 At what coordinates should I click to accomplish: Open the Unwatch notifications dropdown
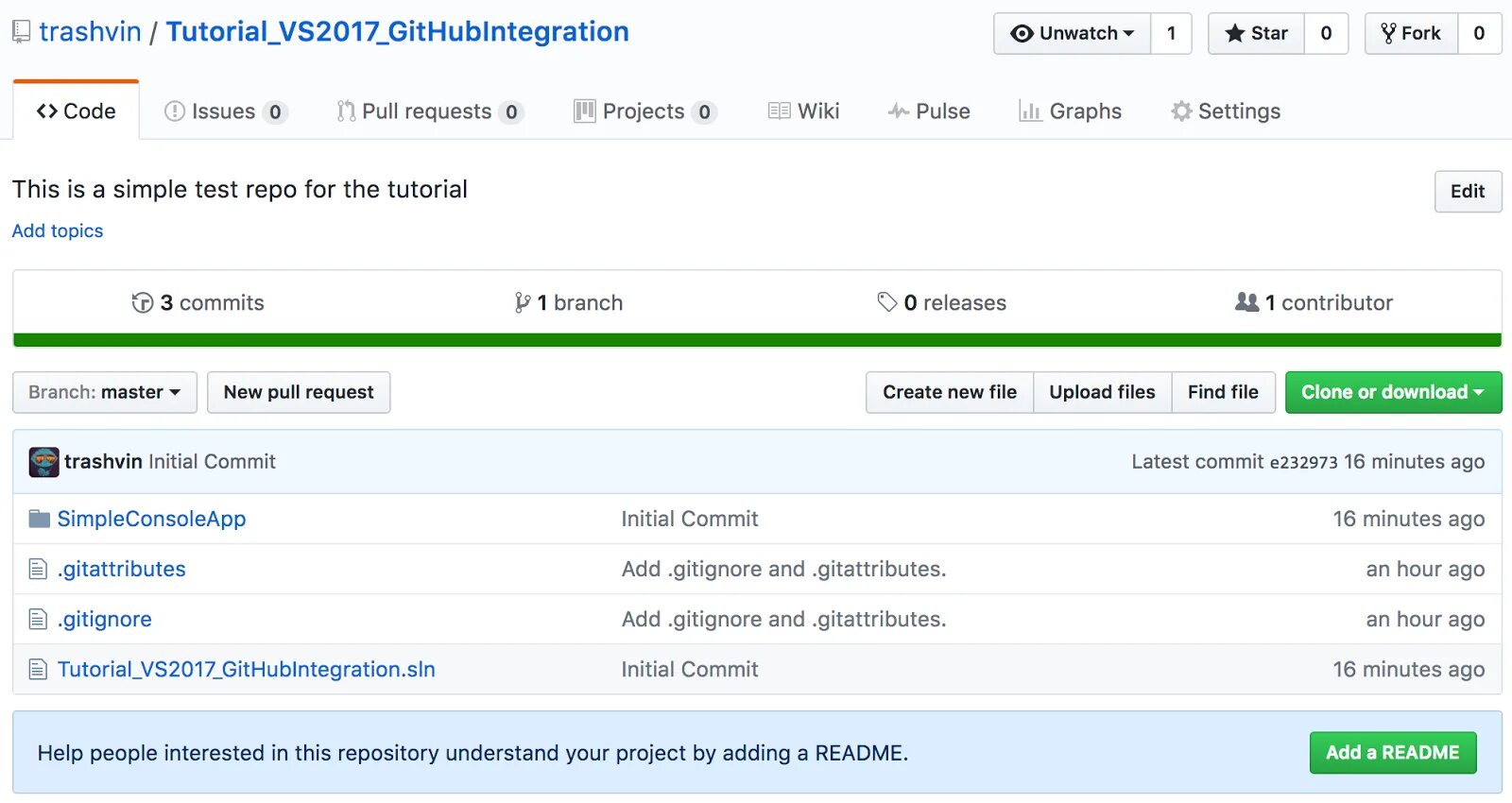tap(1072, 34)
